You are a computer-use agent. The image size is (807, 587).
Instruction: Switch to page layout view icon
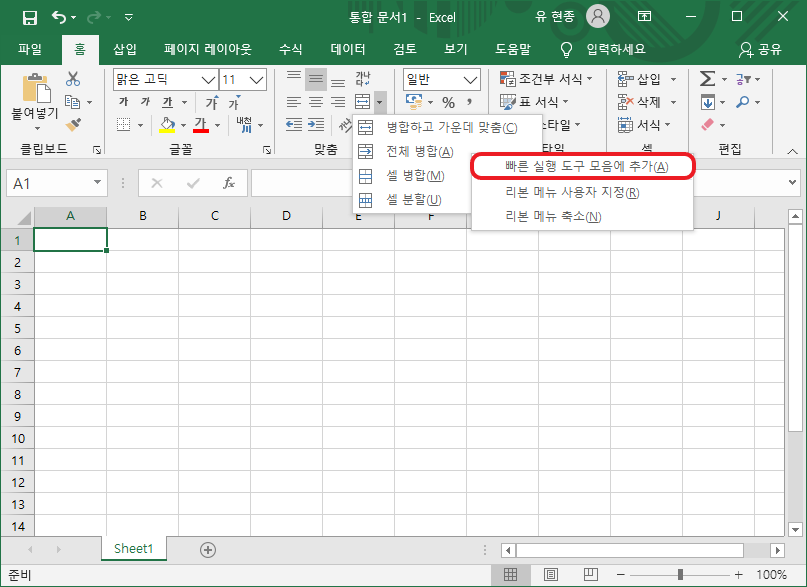click(x=550, y=574)
